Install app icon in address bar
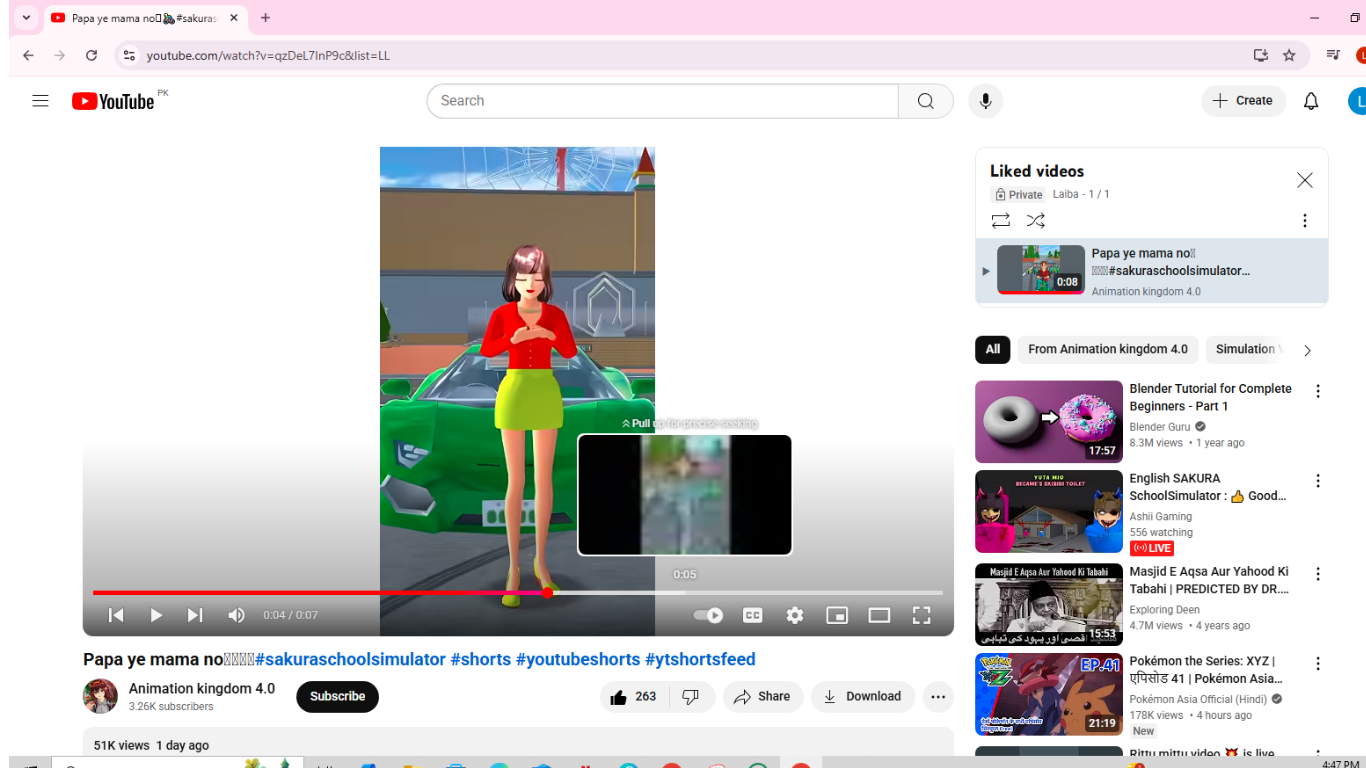This screenshot has height=768, width=1366. (1261, 56)
